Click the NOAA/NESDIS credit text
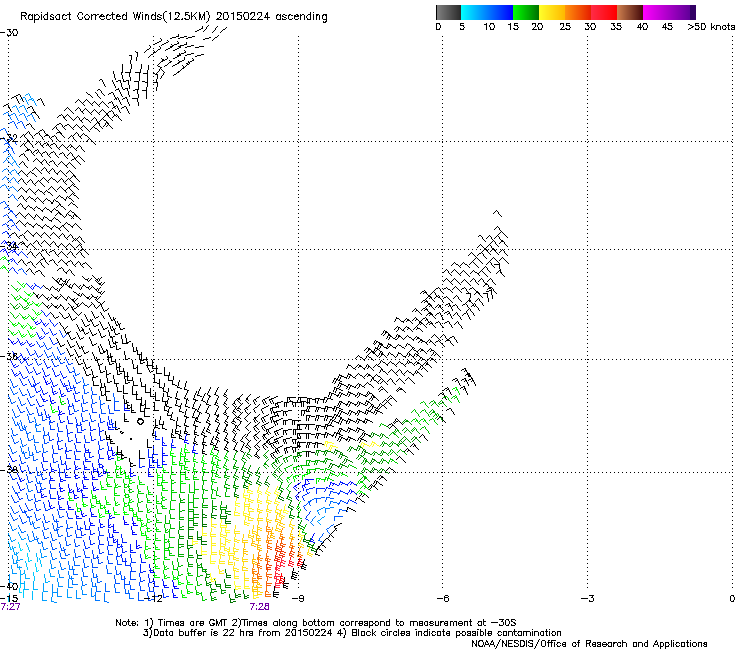This screenshot has height=650, width=740. coord(589,643)
